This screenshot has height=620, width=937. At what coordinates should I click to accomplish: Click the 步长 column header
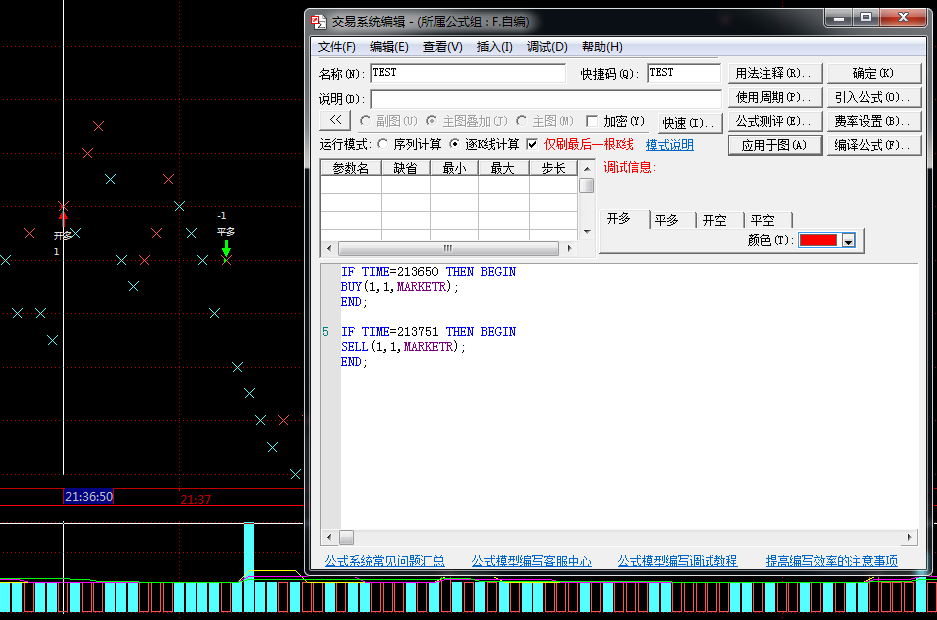click(x=553, y=168)
